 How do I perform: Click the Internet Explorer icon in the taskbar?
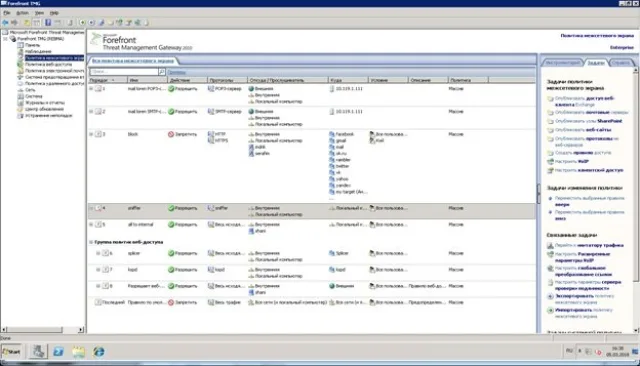tap(99, 351)
